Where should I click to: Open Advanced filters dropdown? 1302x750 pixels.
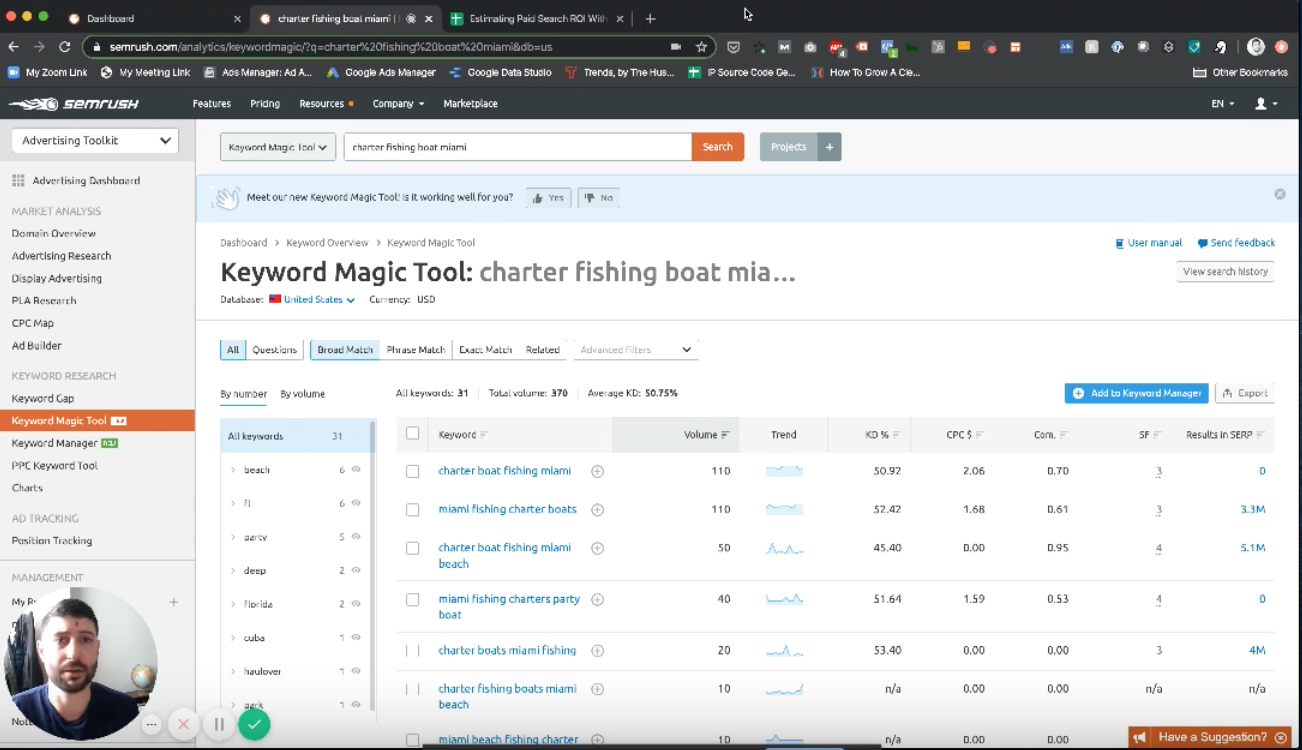point(636,350)
